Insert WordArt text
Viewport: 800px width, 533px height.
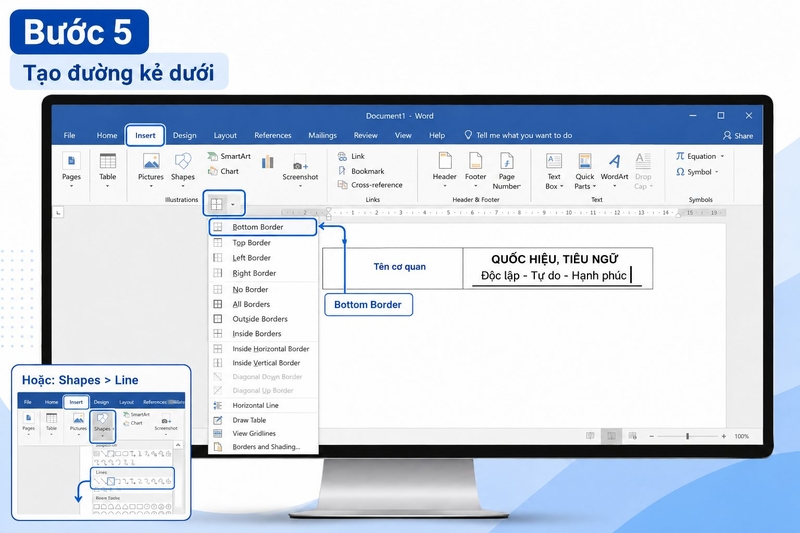[x=614, y=167]
